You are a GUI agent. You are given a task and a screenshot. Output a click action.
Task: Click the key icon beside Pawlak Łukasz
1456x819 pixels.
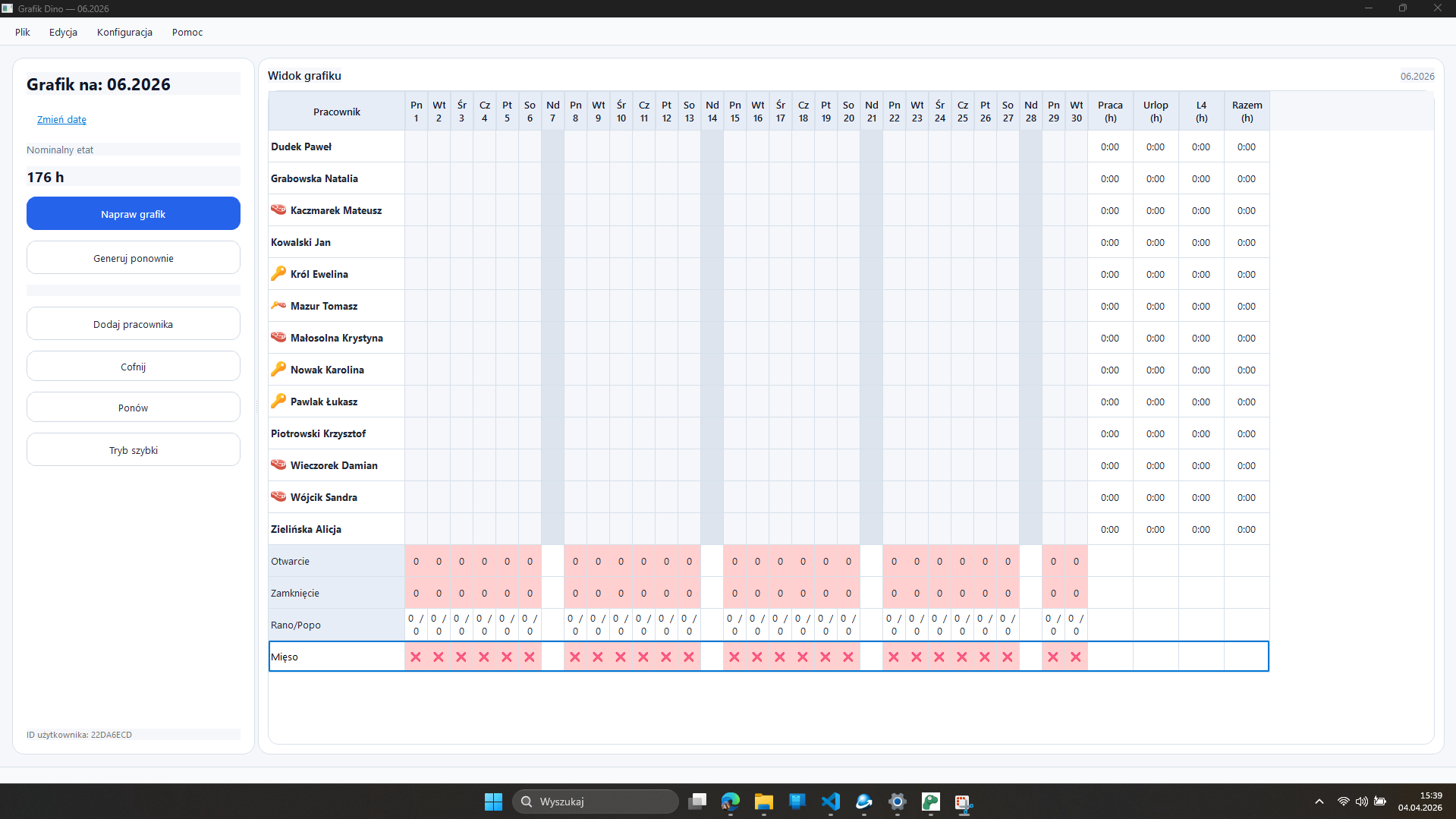pos(278,401)
